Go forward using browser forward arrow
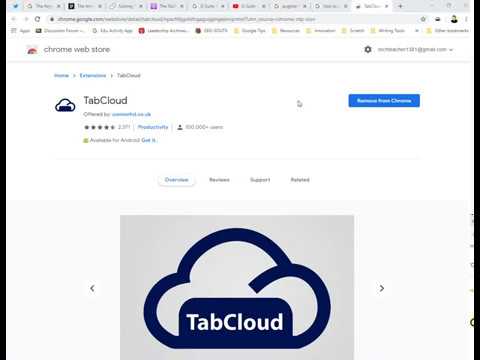Image resolution: width=480 pixels, height=360 pixels. tap(26, 19)
